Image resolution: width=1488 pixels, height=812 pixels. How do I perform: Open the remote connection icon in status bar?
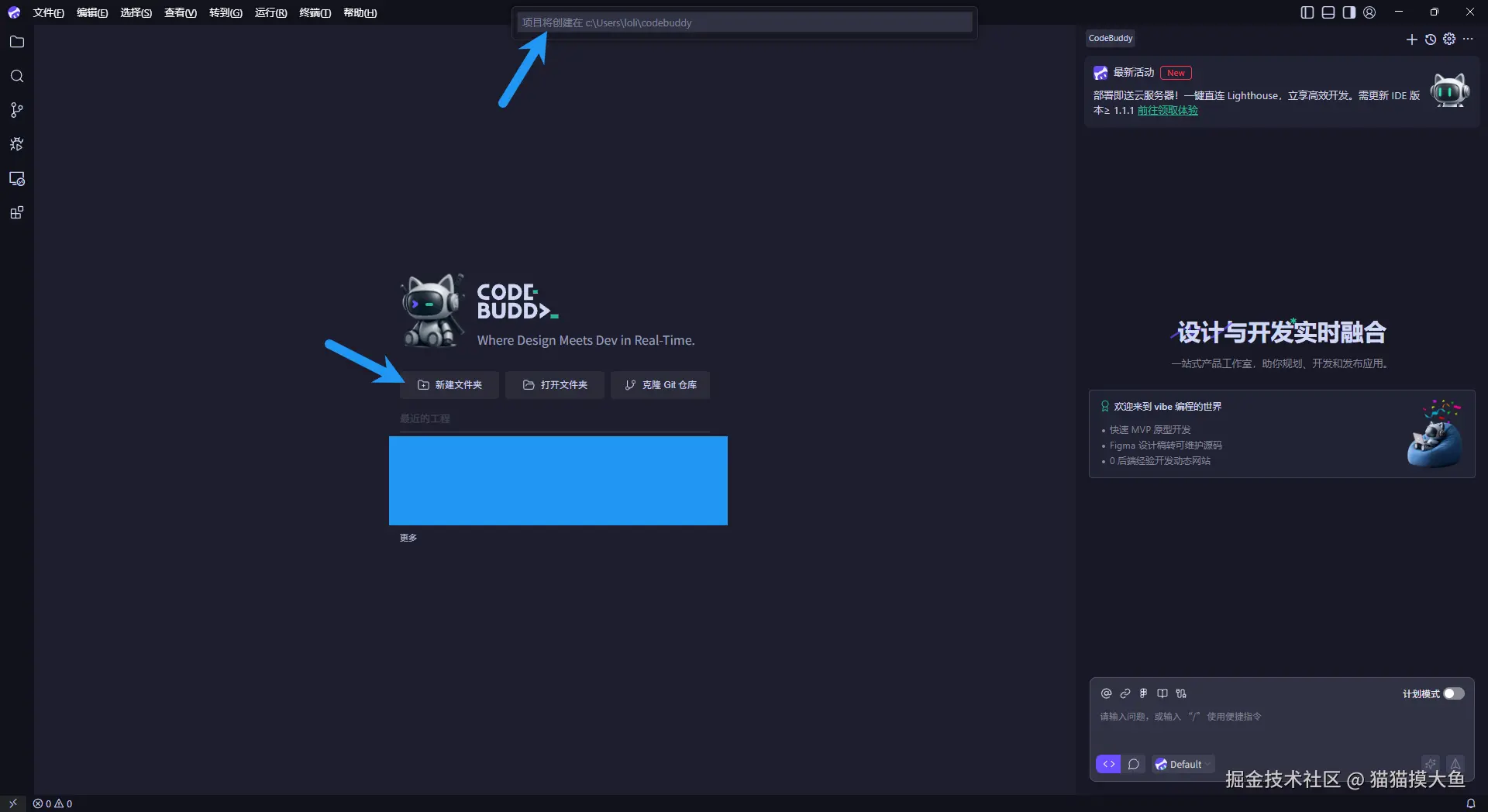tap(12, 803)
